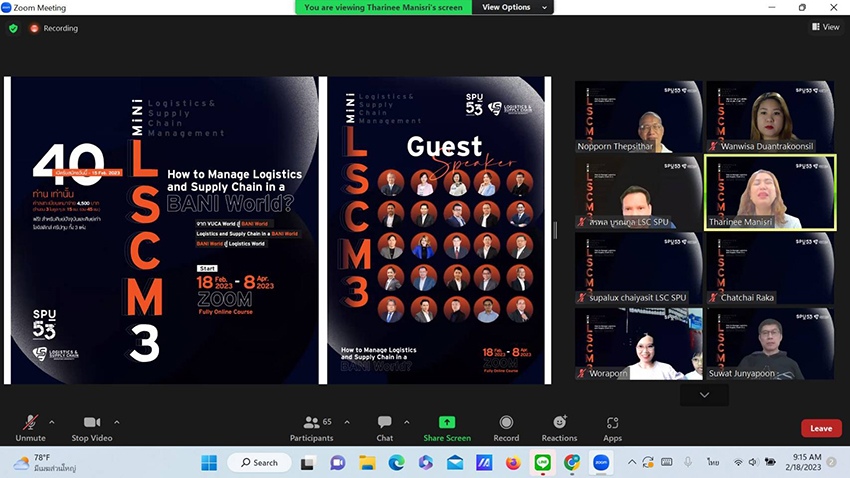
Task: Open the View Options dropdown
Action: click(513, 7)
